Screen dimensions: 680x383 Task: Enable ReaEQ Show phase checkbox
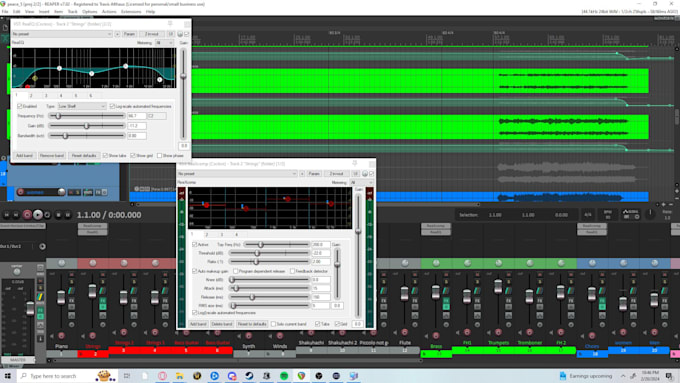coord(160,155)
